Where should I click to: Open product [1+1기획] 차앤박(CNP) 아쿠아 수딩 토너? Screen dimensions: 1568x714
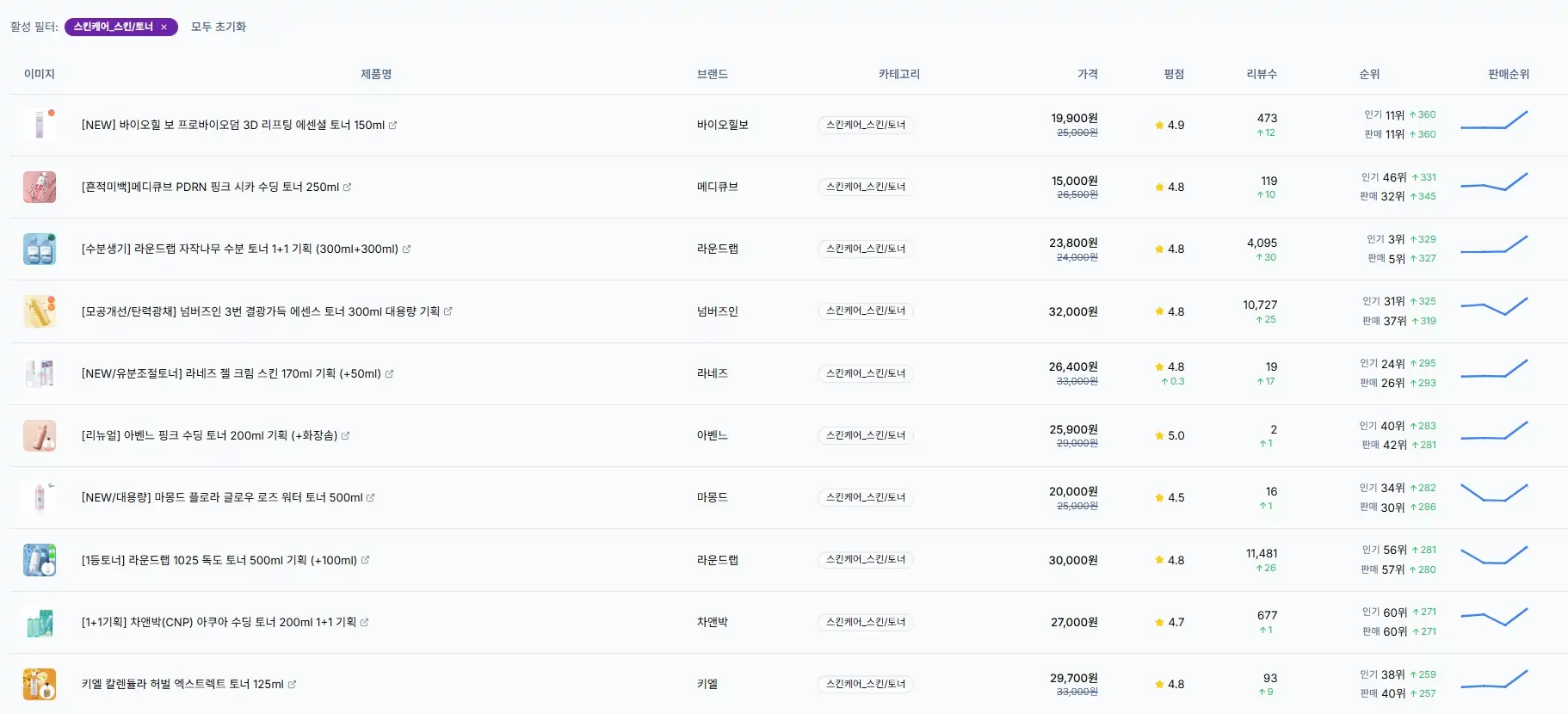[x=219, y=622]
